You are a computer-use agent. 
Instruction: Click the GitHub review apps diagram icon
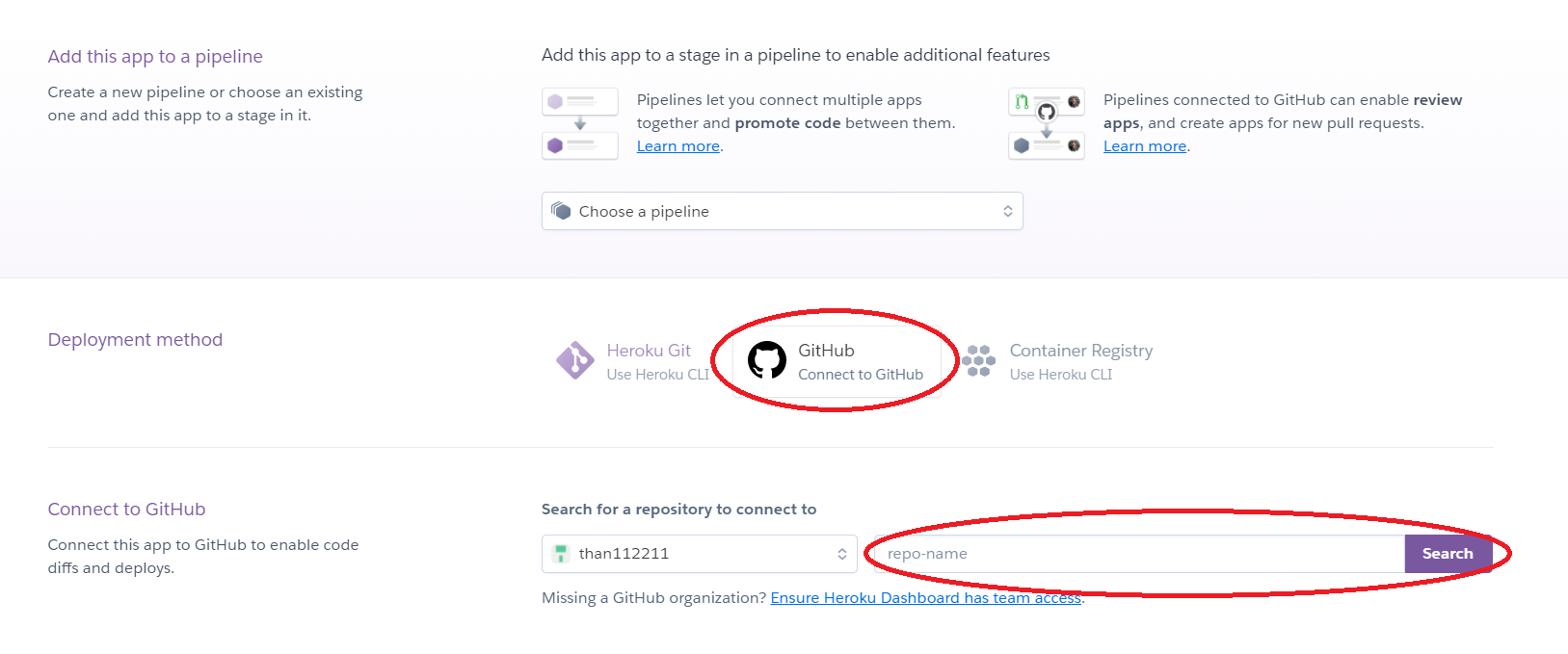(1047, 123)
